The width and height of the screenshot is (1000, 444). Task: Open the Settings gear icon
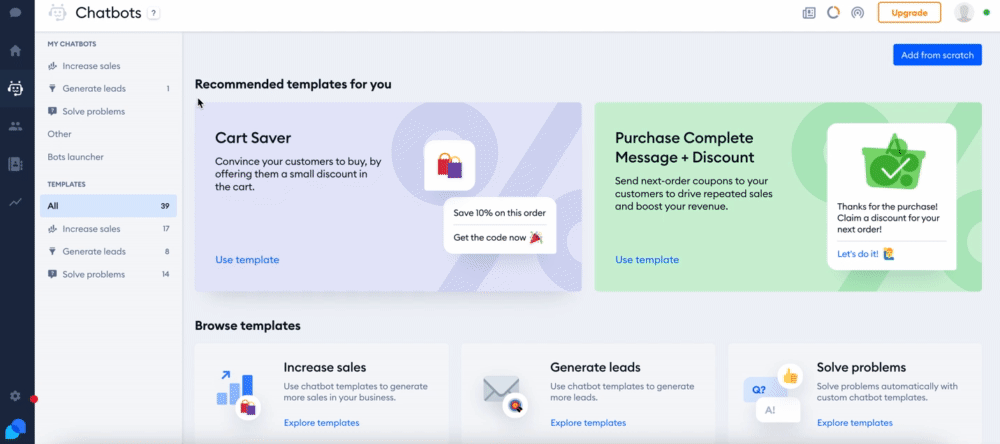(15, 396)
